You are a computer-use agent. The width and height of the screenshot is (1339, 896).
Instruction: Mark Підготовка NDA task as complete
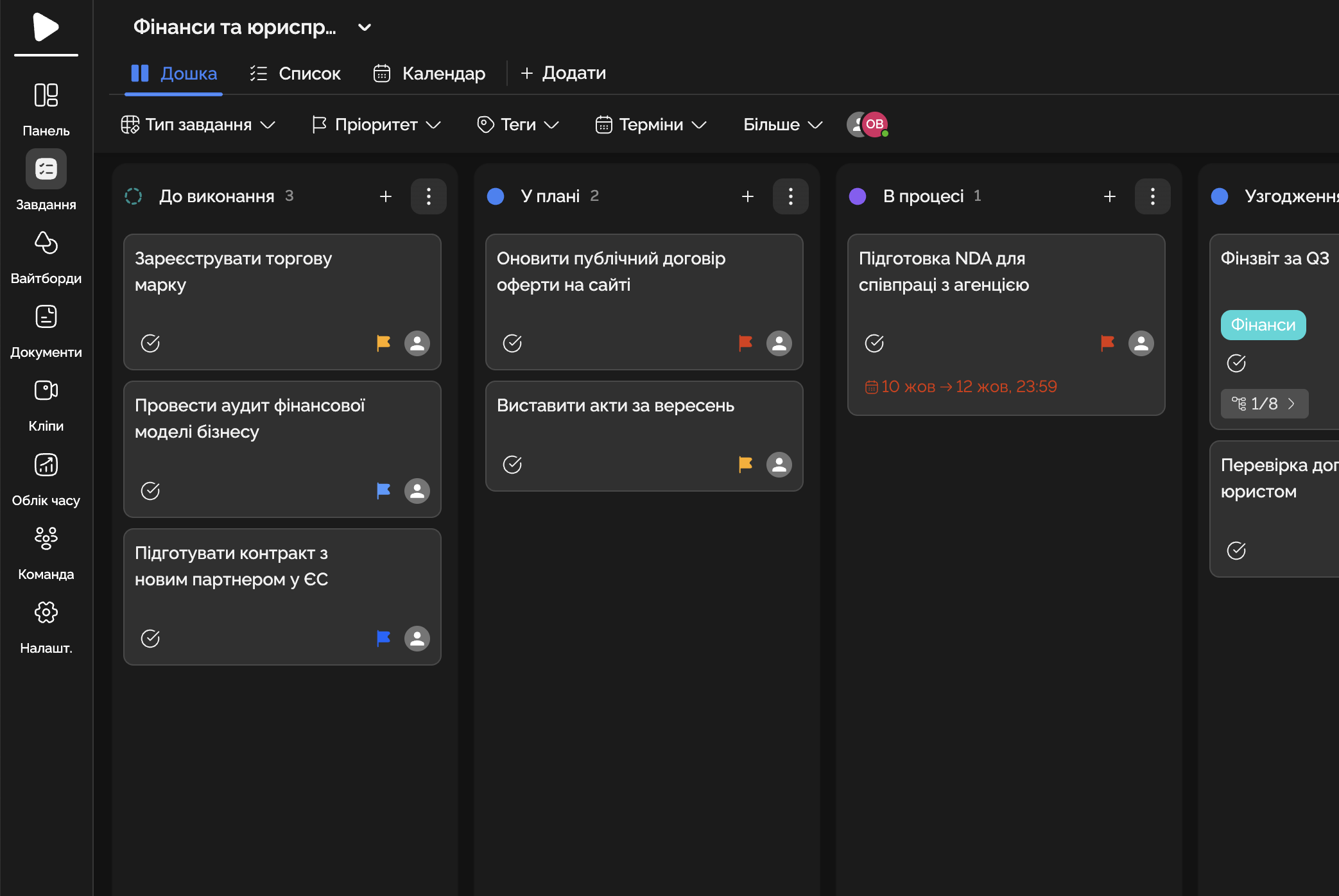coord(874,343)
